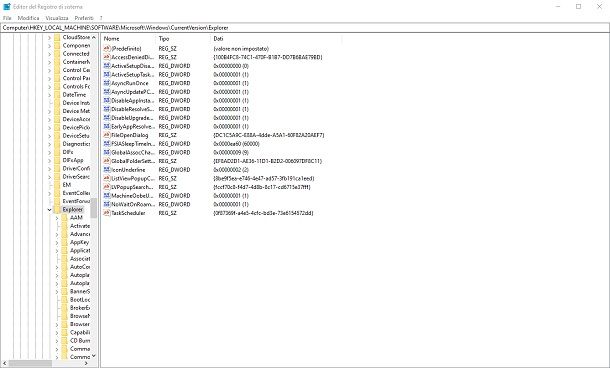Click the FileOpenDialog string icon
This screenshot has width=610, height=368.
[x=107, y=135]
